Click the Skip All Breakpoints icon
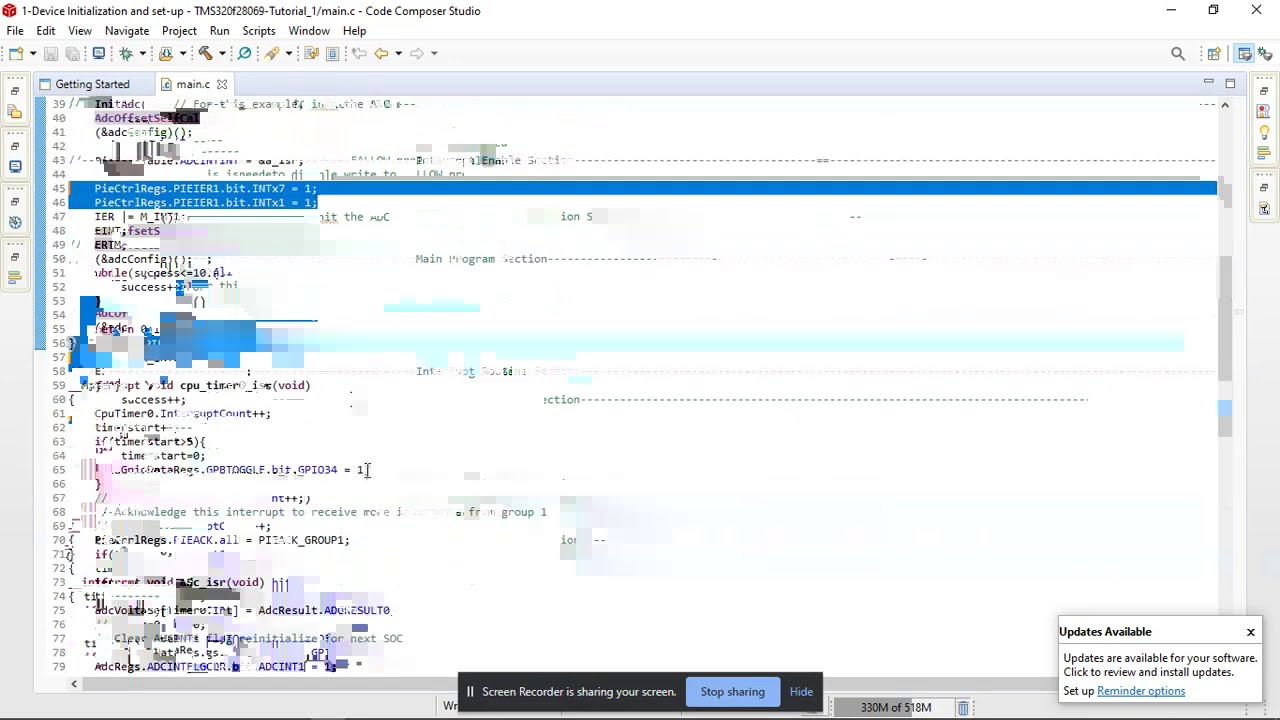The image size is (1280, 720). click(245, 53)
